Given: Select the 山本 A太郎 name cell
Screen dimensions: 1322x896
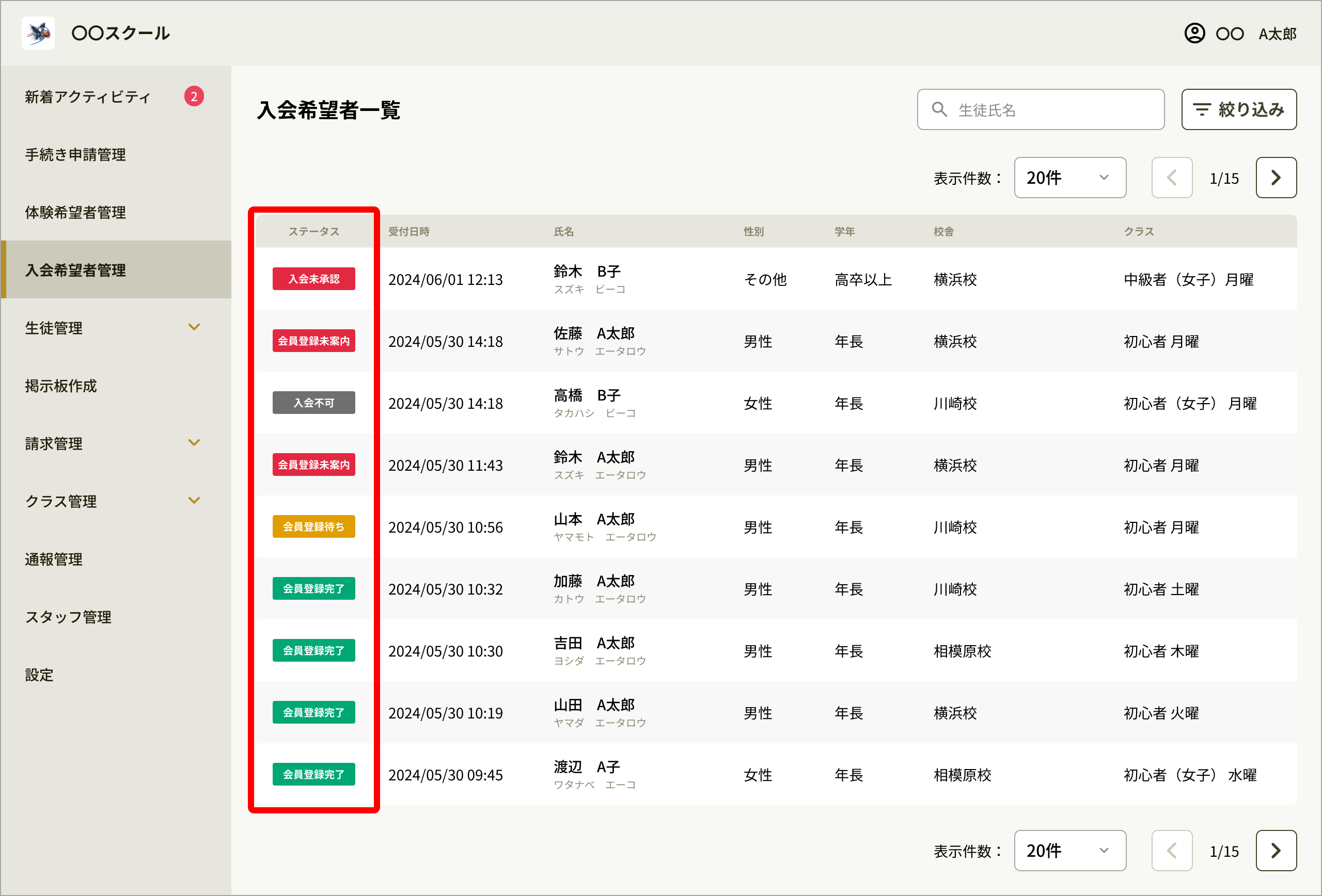Looking at the screenshot, I should click(x=605, y=527).
